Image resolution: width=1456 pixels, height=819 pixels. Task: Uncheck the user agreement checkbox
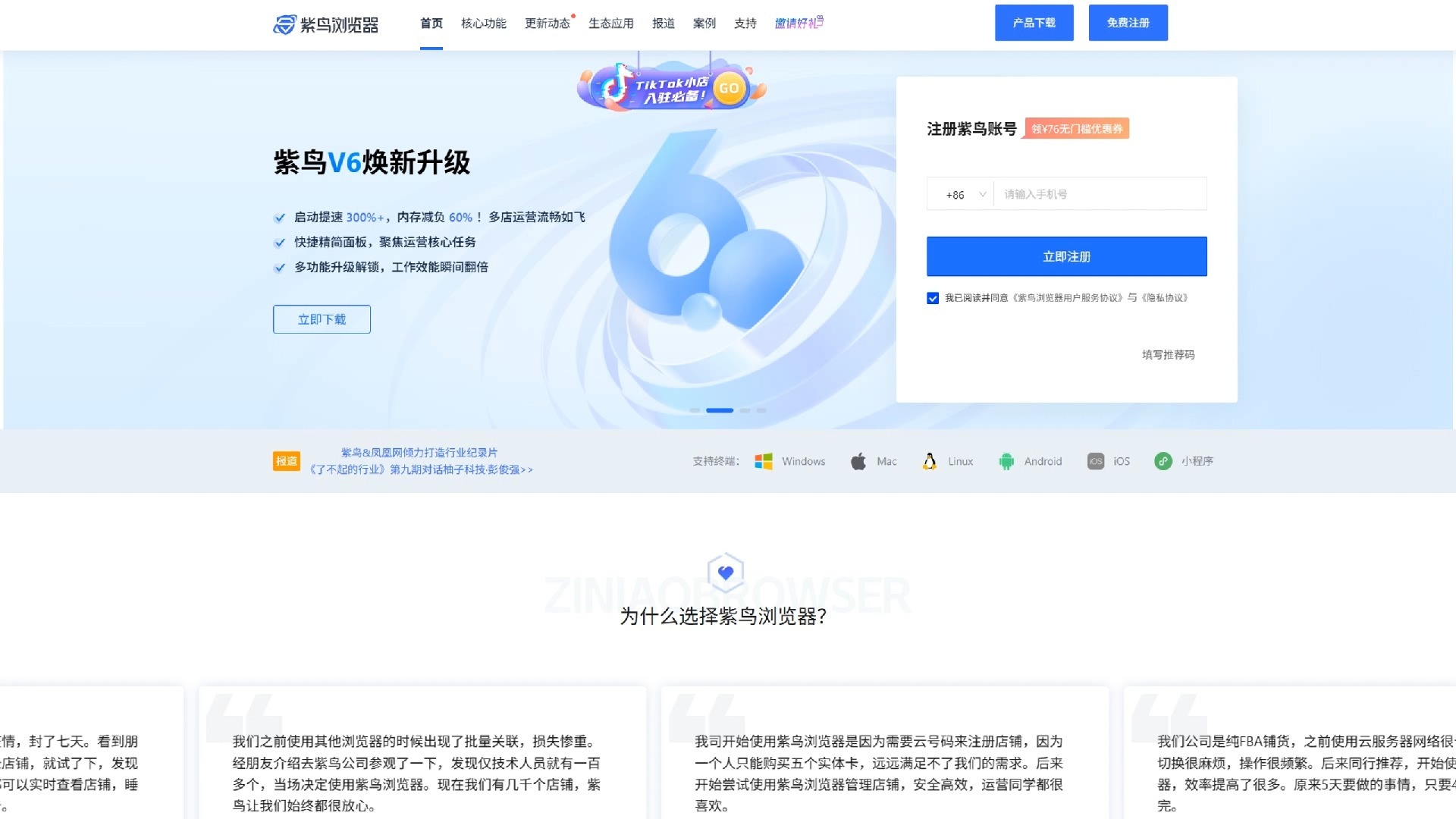click(933, 298)
